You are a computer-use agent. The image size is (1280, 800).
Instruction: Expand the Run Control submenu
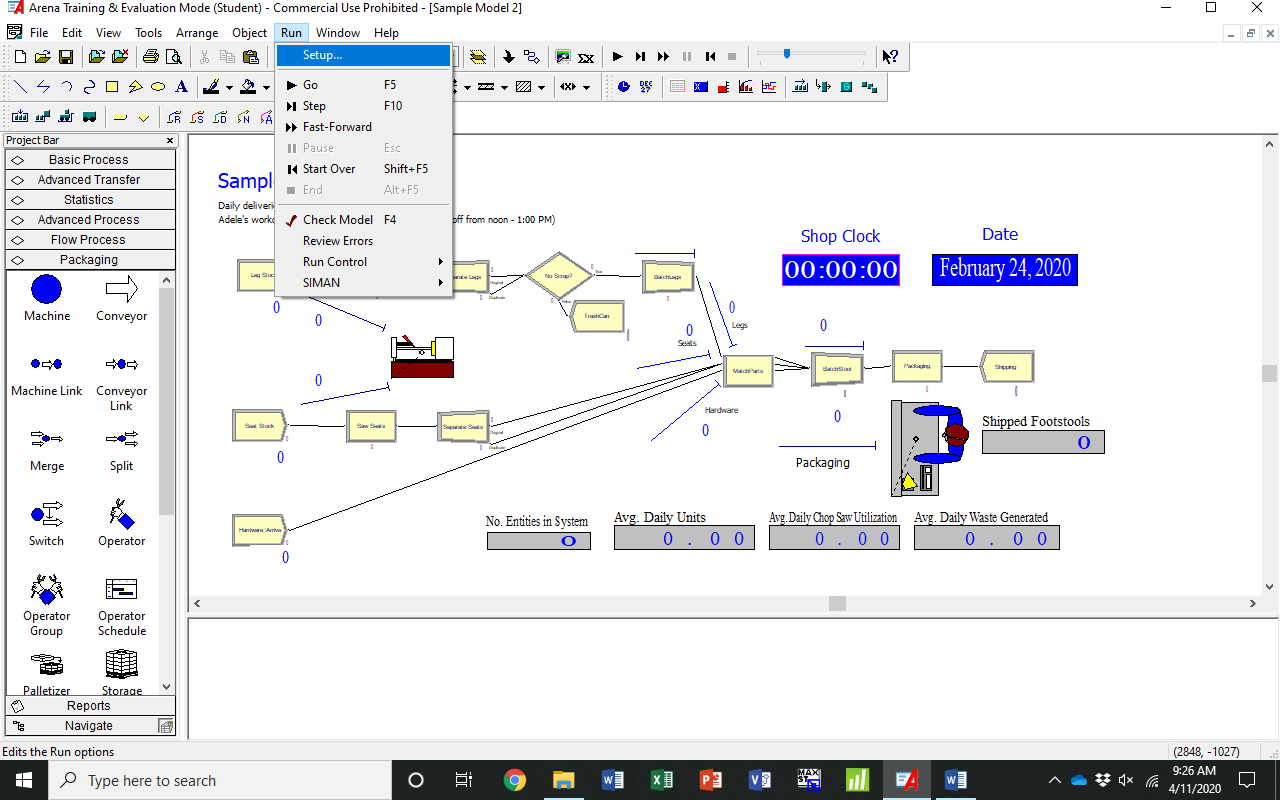[365, 261]
